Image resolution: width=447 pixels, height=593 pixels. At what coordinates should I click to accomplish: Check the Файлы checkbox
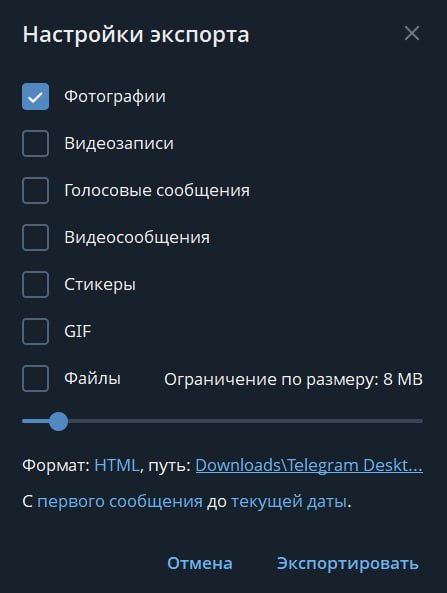coord(36,378)
